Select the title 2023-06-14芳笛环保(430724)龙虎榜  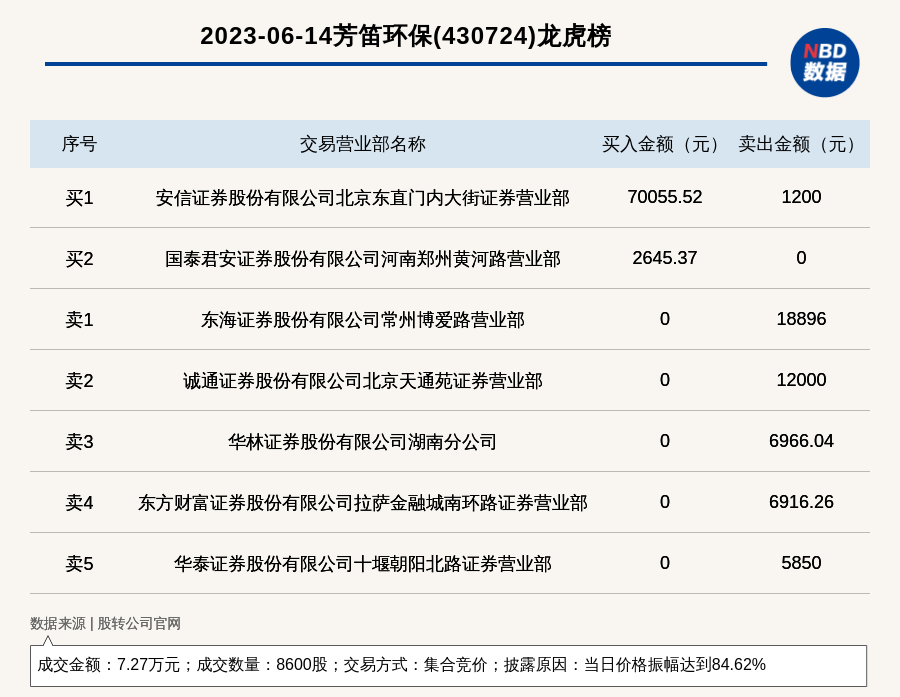(406, 36)
